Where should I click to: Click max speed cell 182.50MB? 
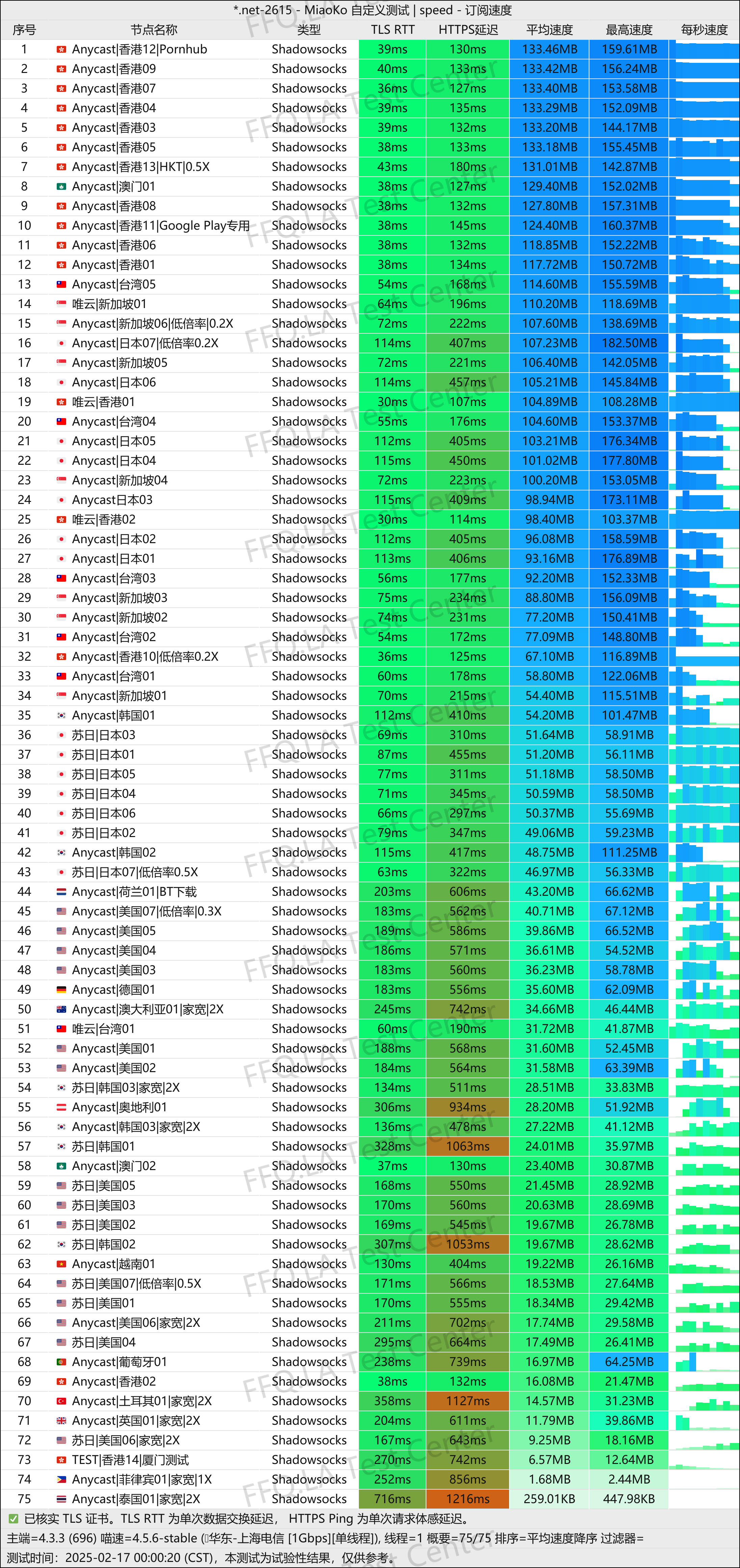pos(629,343)
